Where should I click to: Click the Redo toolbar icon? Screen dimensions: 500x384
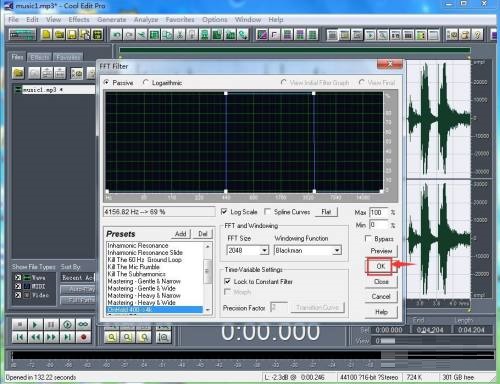[x=129, y=34]
